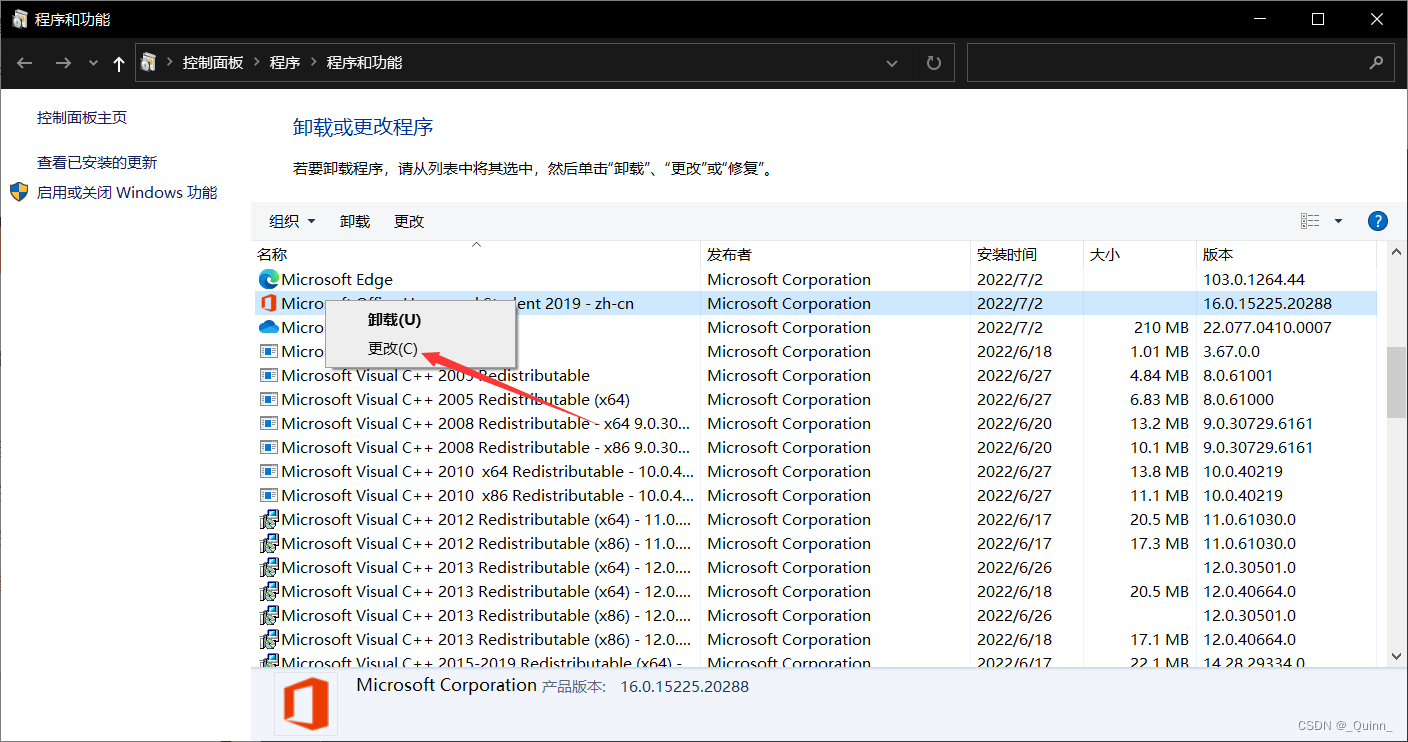Click icon of Visual C++ 2005 Redistributable (x64)

point(268,399)
